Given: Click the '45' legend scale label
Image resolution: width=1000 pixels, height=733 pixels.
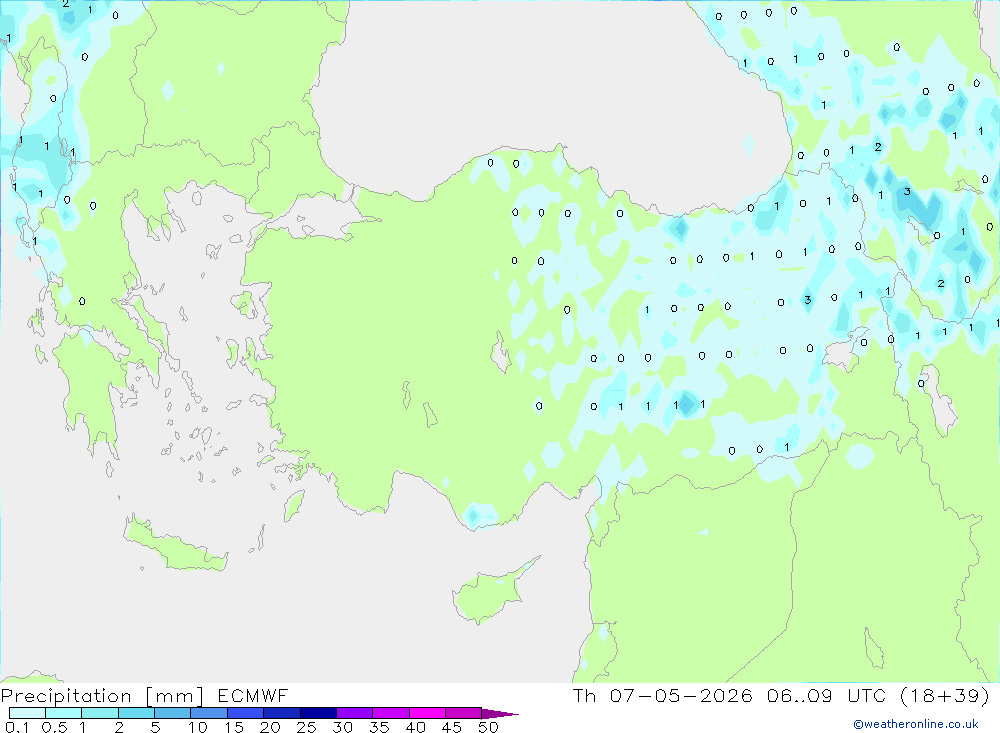Looking at the screenshot, I should coord(452,727).
